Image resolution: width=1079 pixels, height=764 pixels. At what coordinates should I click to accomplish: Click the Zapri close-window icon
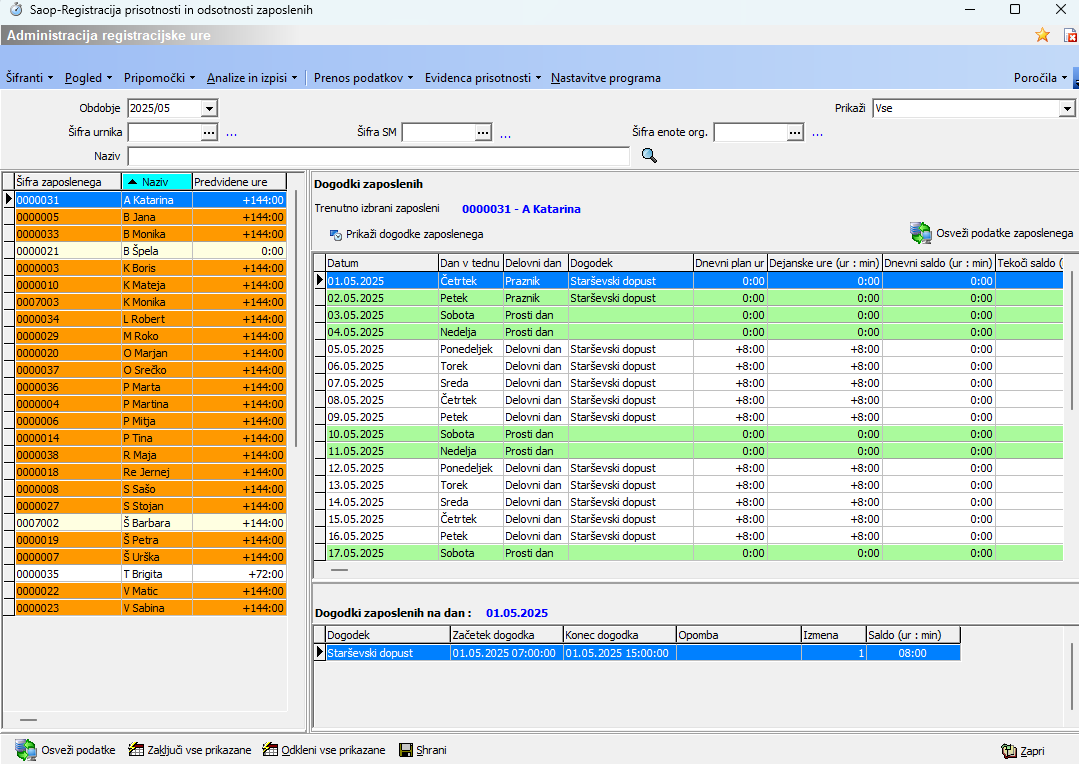click(x=1009, y=751)
